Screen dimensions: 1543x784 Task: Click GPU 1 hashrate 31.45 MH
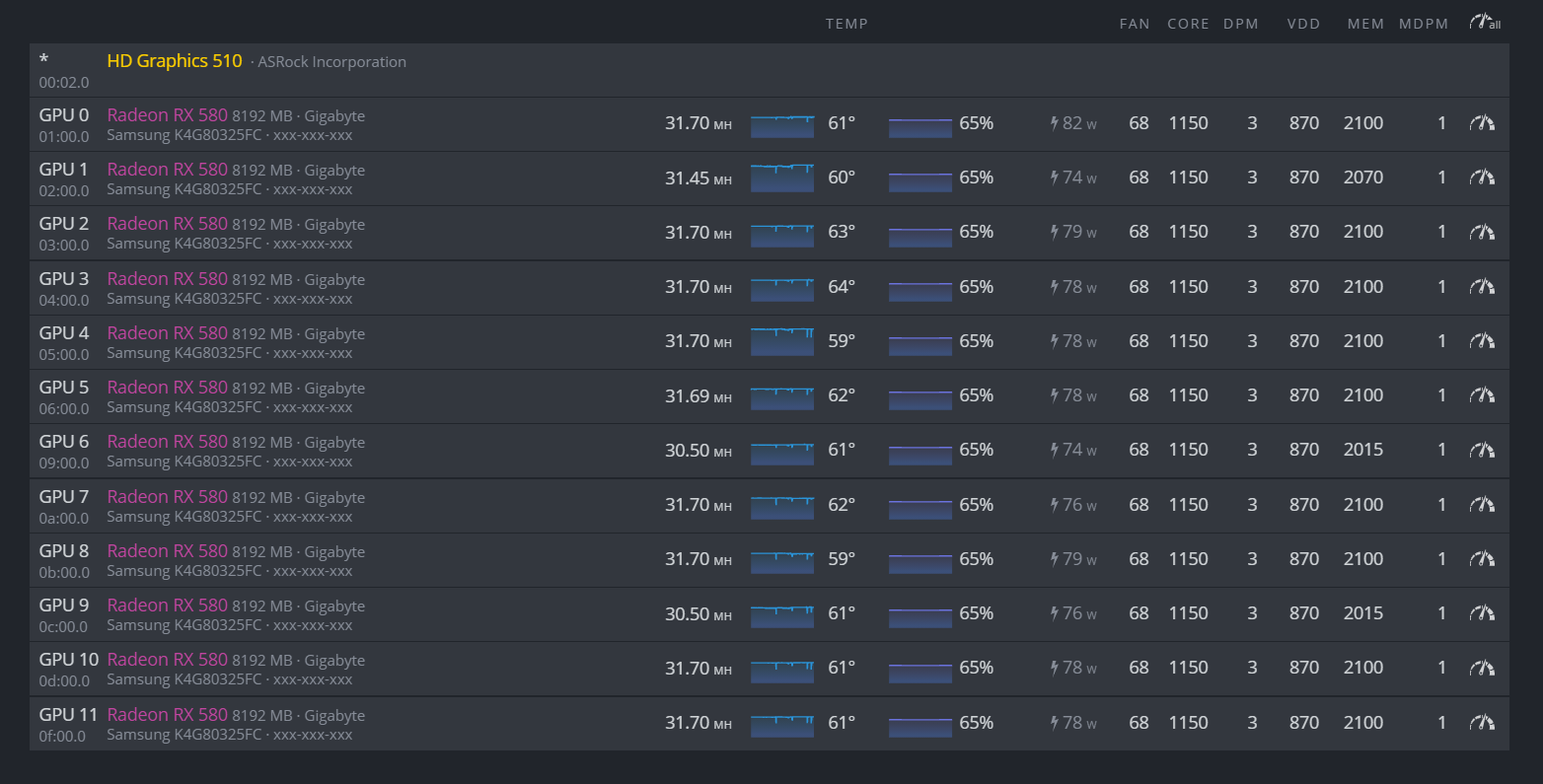(698, 178)
